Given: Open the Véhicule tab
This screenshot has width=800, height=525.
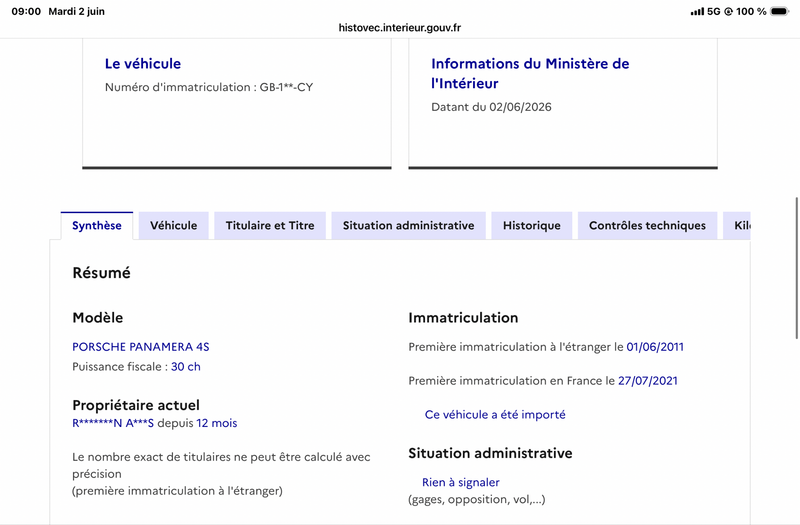Looking at the screenshot, I should tap(173, 226).
